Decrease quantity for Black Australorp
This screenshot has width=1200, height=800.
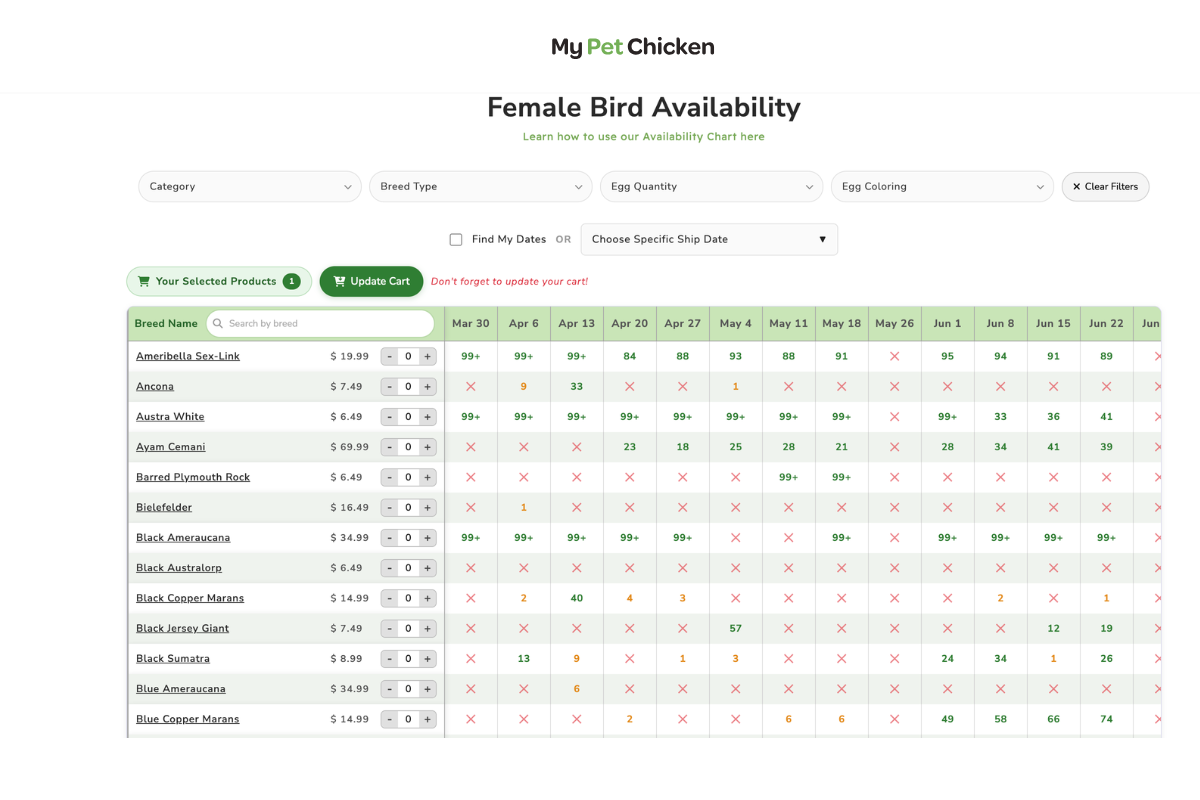pos(389,568)
